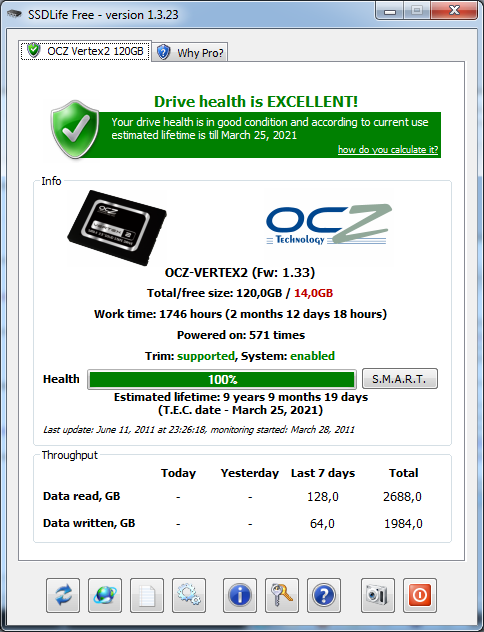Click the 'Data read, GB' row label
Screen dimensions: 484x632
coord(81,496)
